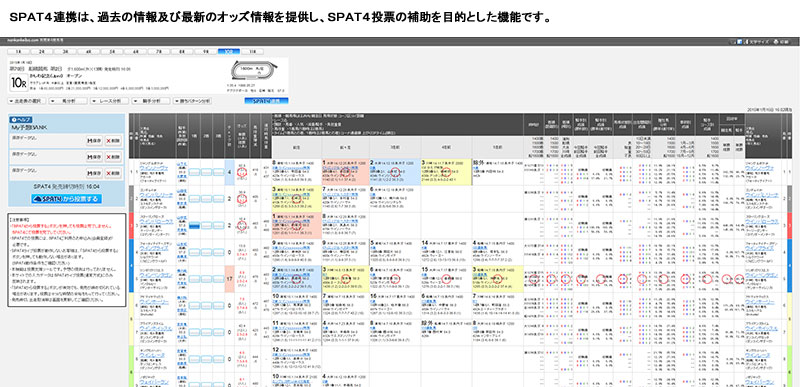Switch to the 1R race tab
This screenshot has width=800, height=387.
[18, 51]
